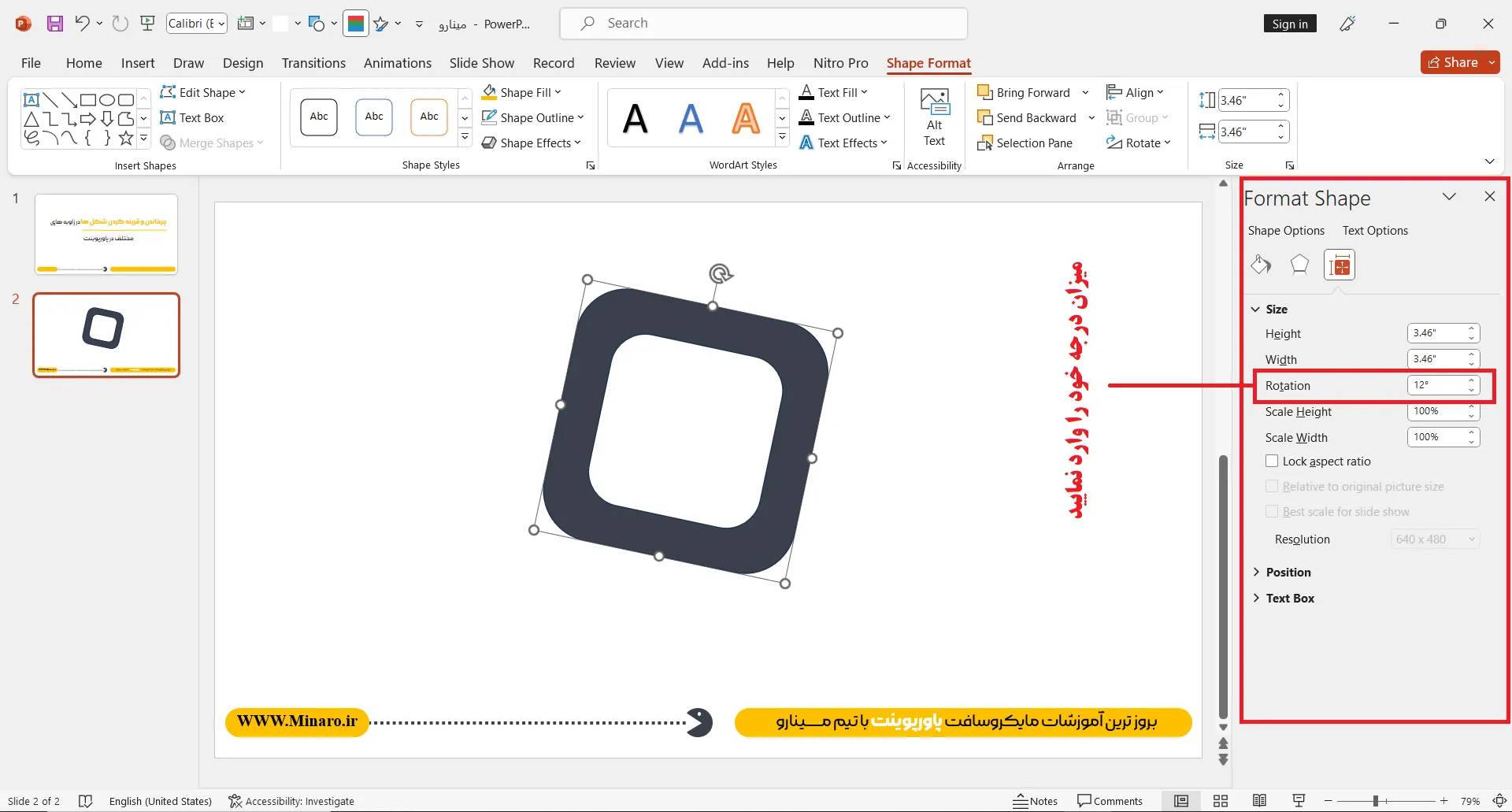Screen dimensions: 1512x812
Task: Open spell check icon in status bar
Action: pyautogui.click(x=86, y=801)
